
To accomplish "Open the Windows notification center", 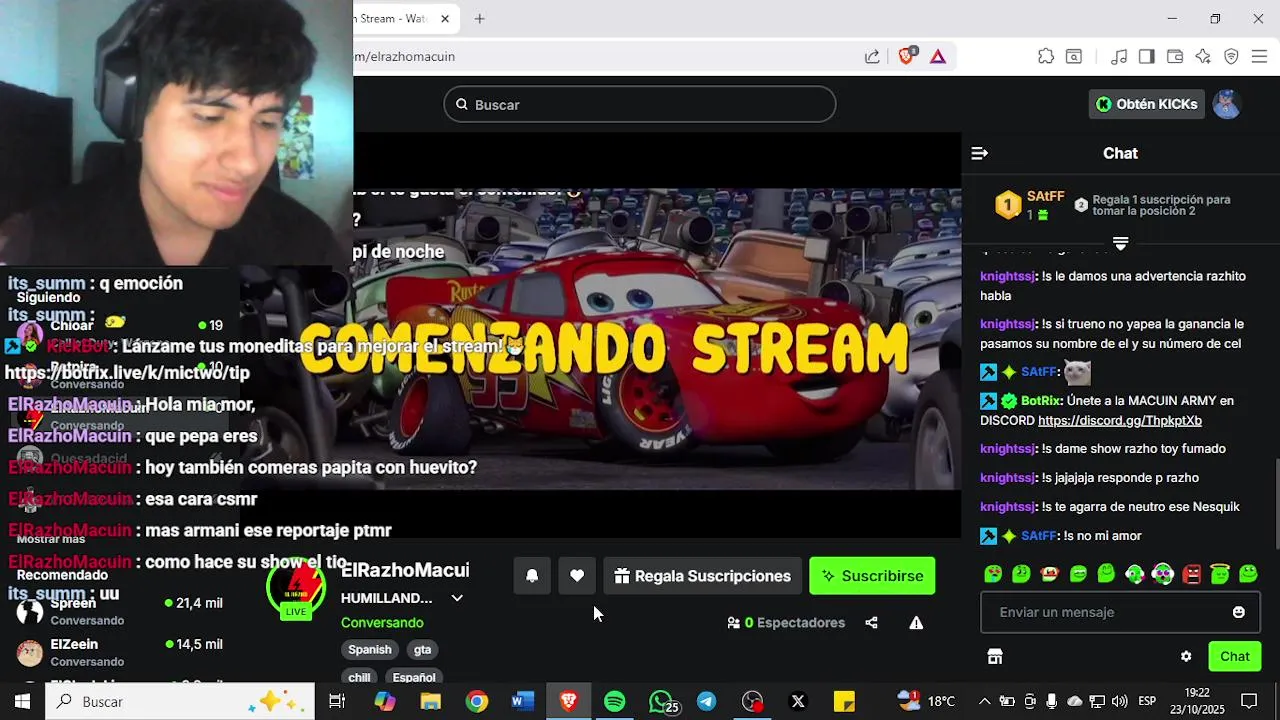I will coord(1249,702).
